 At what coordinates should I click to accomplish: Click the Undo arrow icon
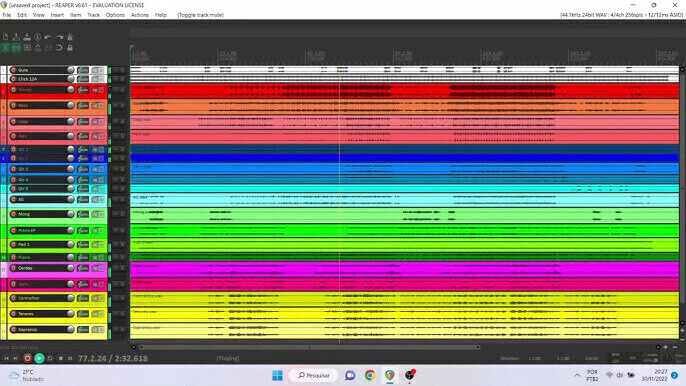click(48, 37)
